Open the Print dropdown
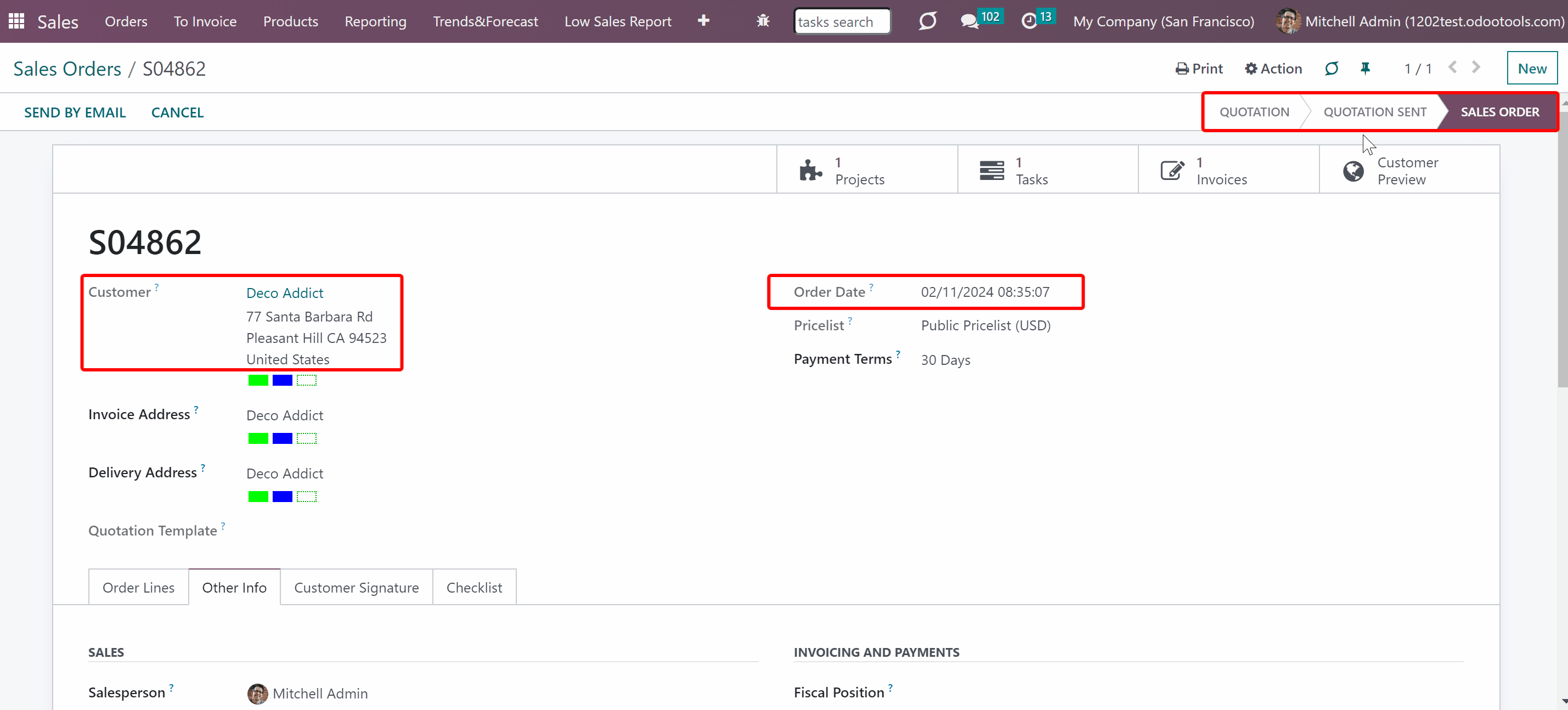1568x710 pixels. [x=1199, y=68]
